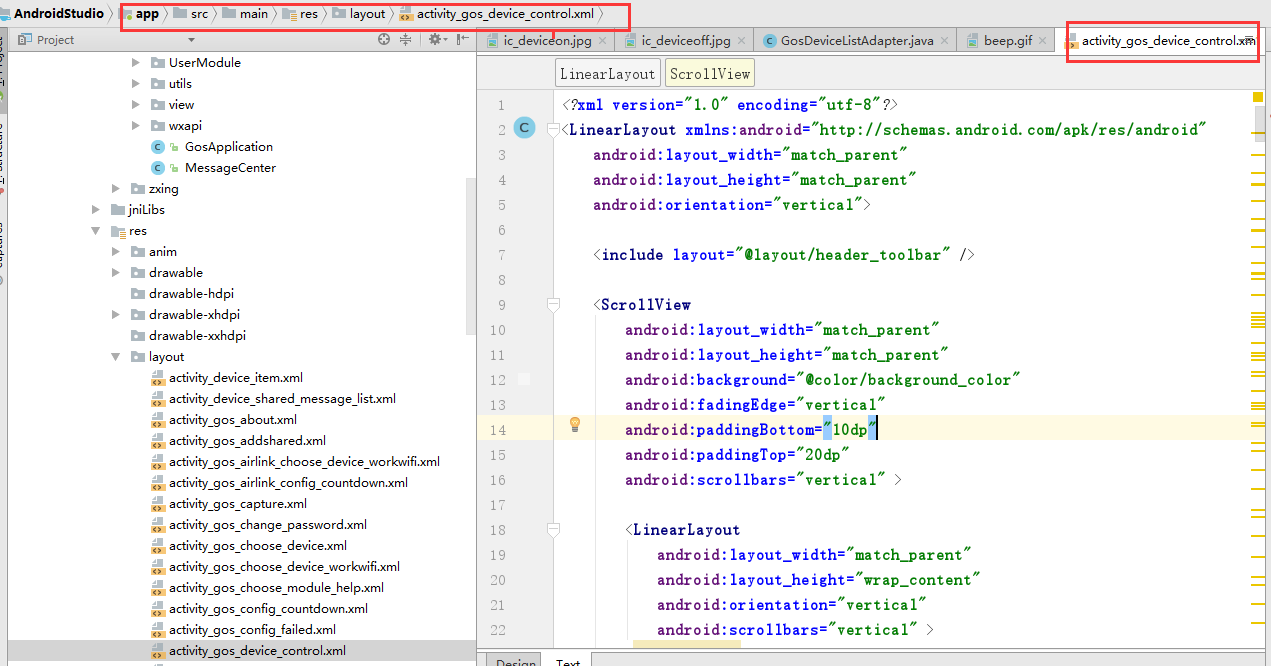The height and width of the screenshot is (666, 1271).
Task: Click res in navigation bar
Action: pyautogui.click(x=301, y=14)
